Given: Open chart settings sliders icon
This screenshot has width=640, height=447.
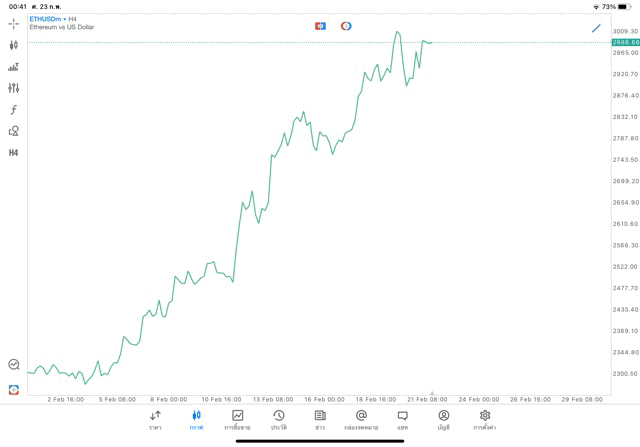Looking at the screenshot, I should [13, 88].
